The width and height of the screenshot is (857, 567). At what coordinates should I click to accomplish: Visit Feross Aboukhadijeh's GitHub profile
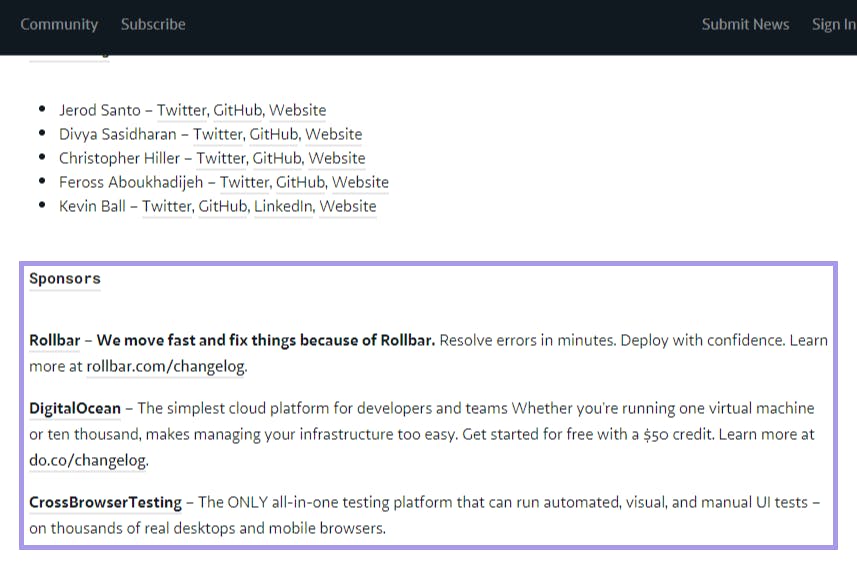pos(301,182)
